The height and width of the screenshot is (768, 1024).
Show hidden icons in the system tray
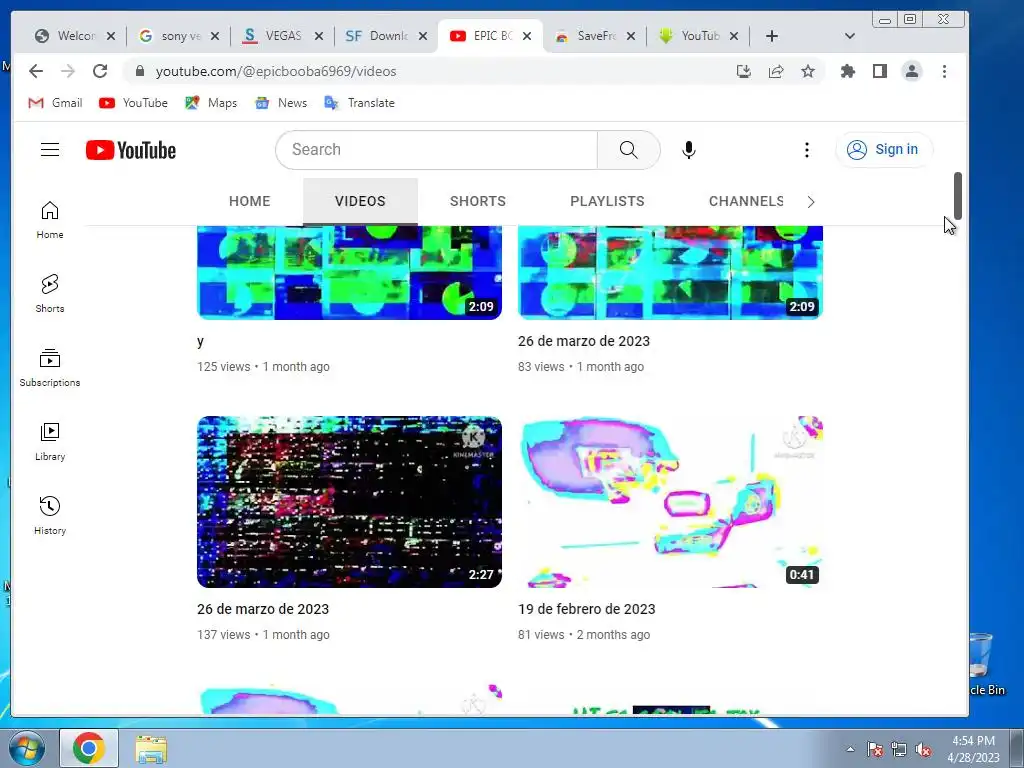point(850,749)
